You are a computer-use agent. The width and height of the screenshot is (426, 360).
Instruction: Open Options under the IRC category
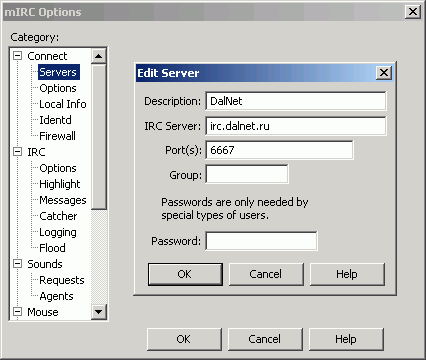pyautogui.click(x=58, y=168)
